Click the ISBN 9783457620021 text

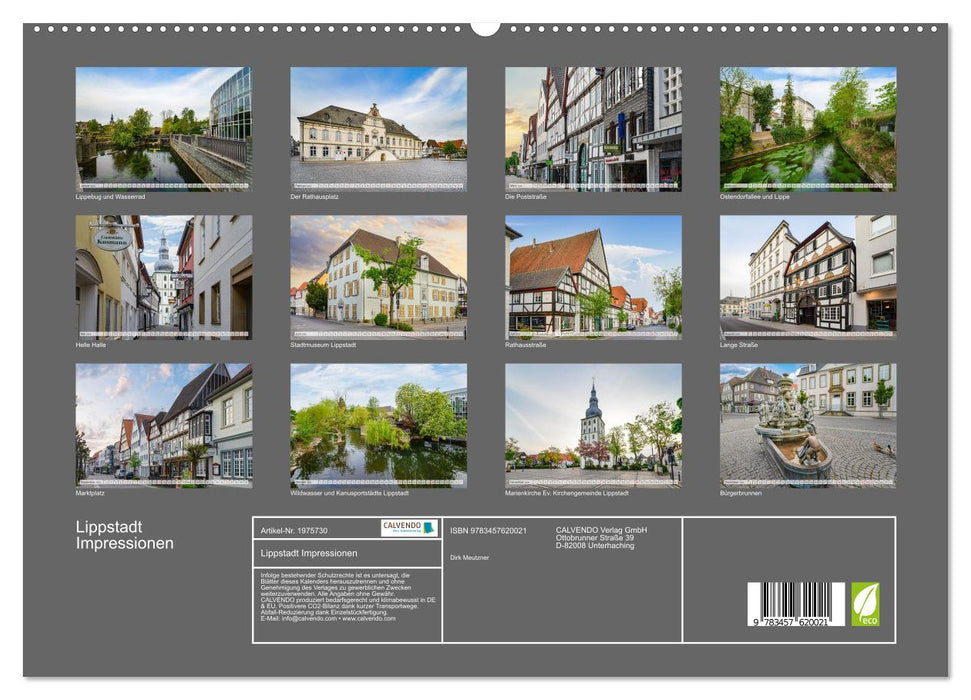(489, 530)
